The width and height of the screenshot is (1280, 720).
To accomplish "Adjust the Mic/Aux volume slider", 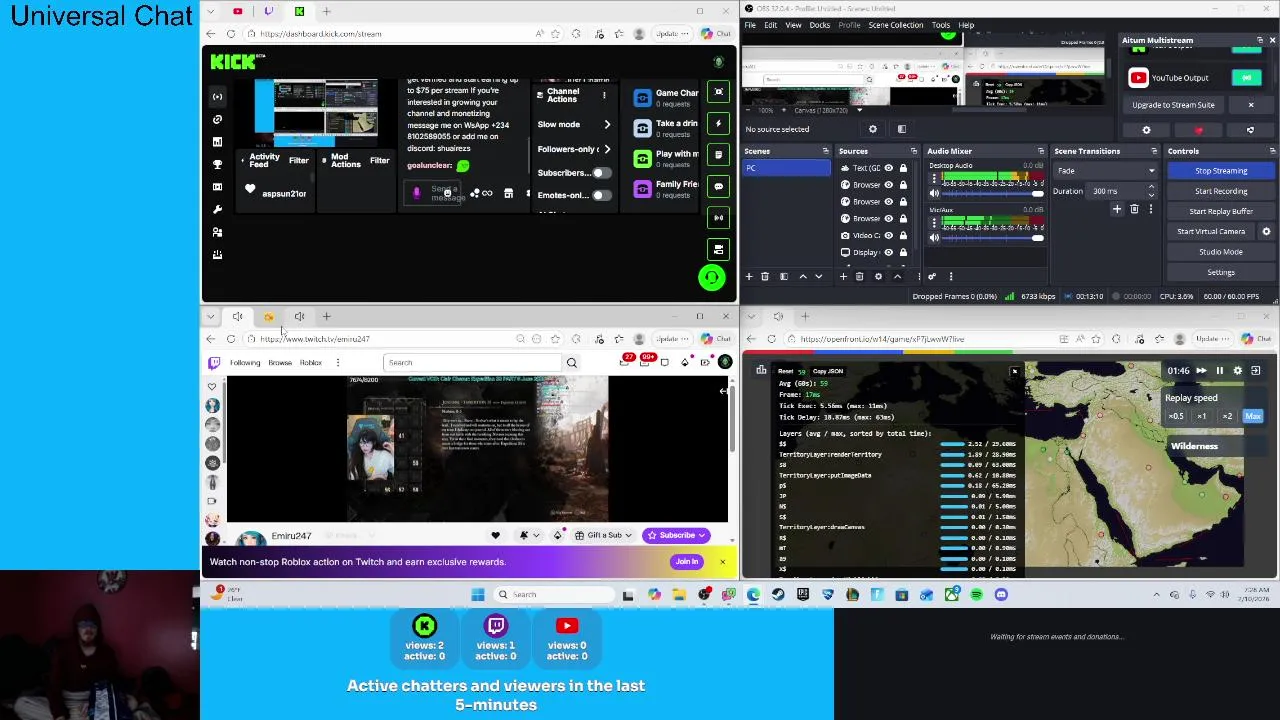I will (993, 237).
